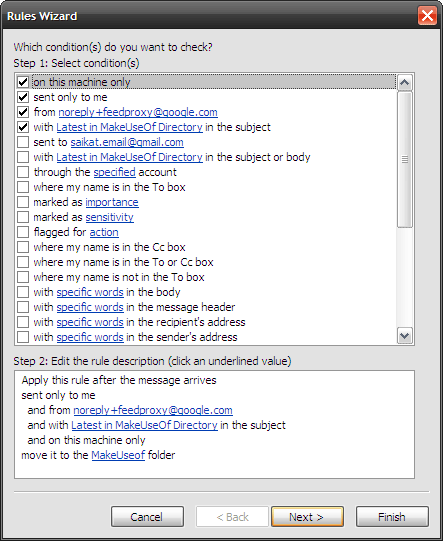Click 'sensitivity' underlined value
This screenshot has height=541, width=443.
[x=109, y=217]
